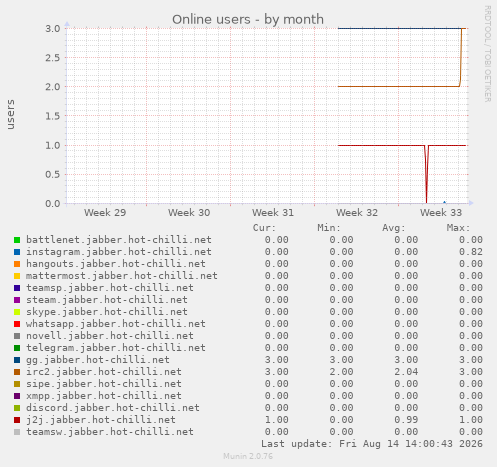
Task: Click the Week 32 axis label
Action: pyautogui.click(x=357, y=213)
